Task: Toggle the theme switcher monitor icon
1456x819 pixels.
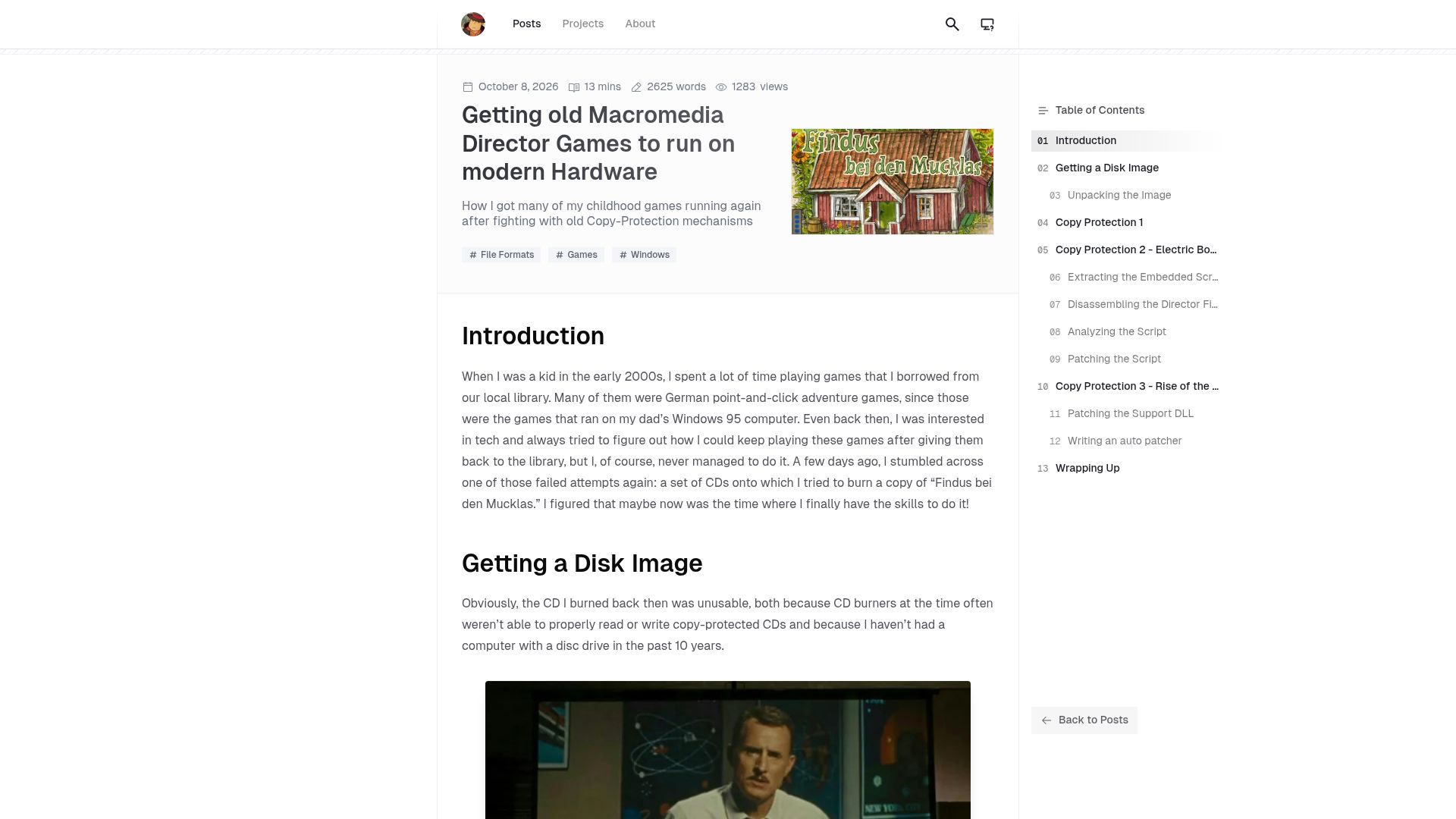Action: click(x=987, y=24)
